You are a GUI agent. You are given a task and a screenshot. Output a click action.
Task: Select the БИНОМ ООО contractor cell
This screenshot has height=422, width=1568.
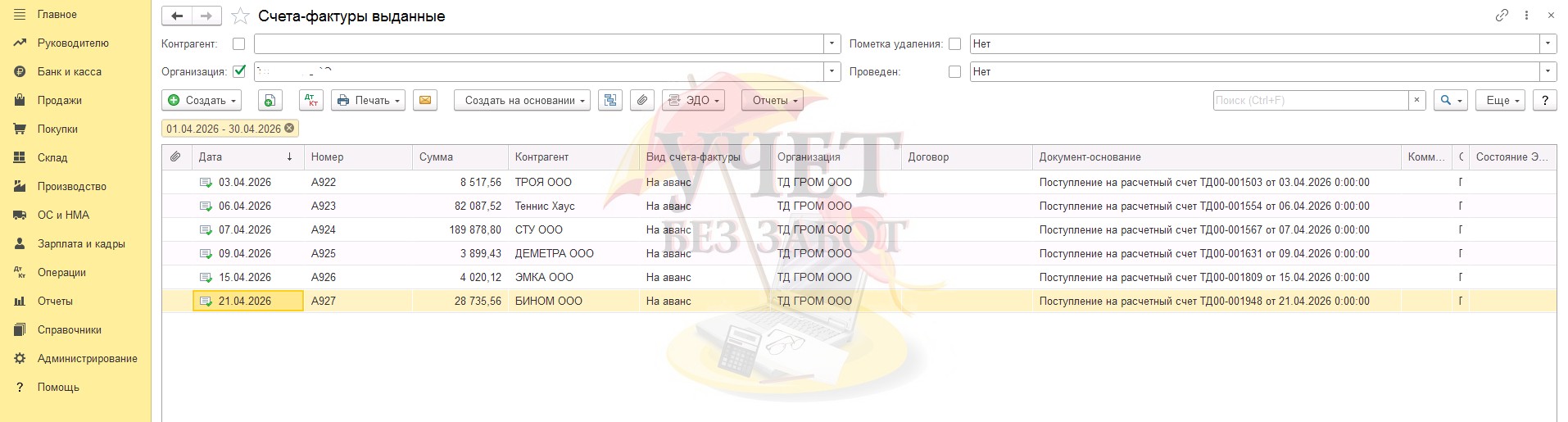pos(573,302)
